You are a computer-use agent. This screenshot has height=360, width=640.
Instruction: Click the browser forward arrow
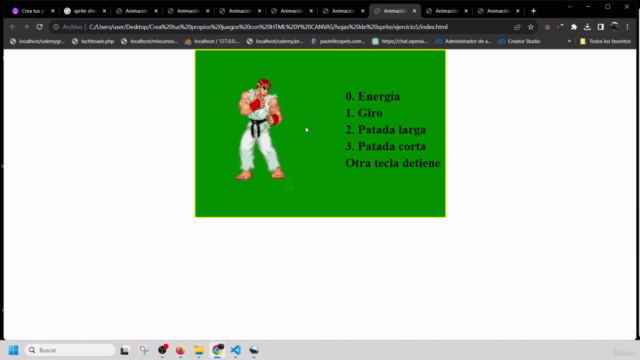[26, 27]
